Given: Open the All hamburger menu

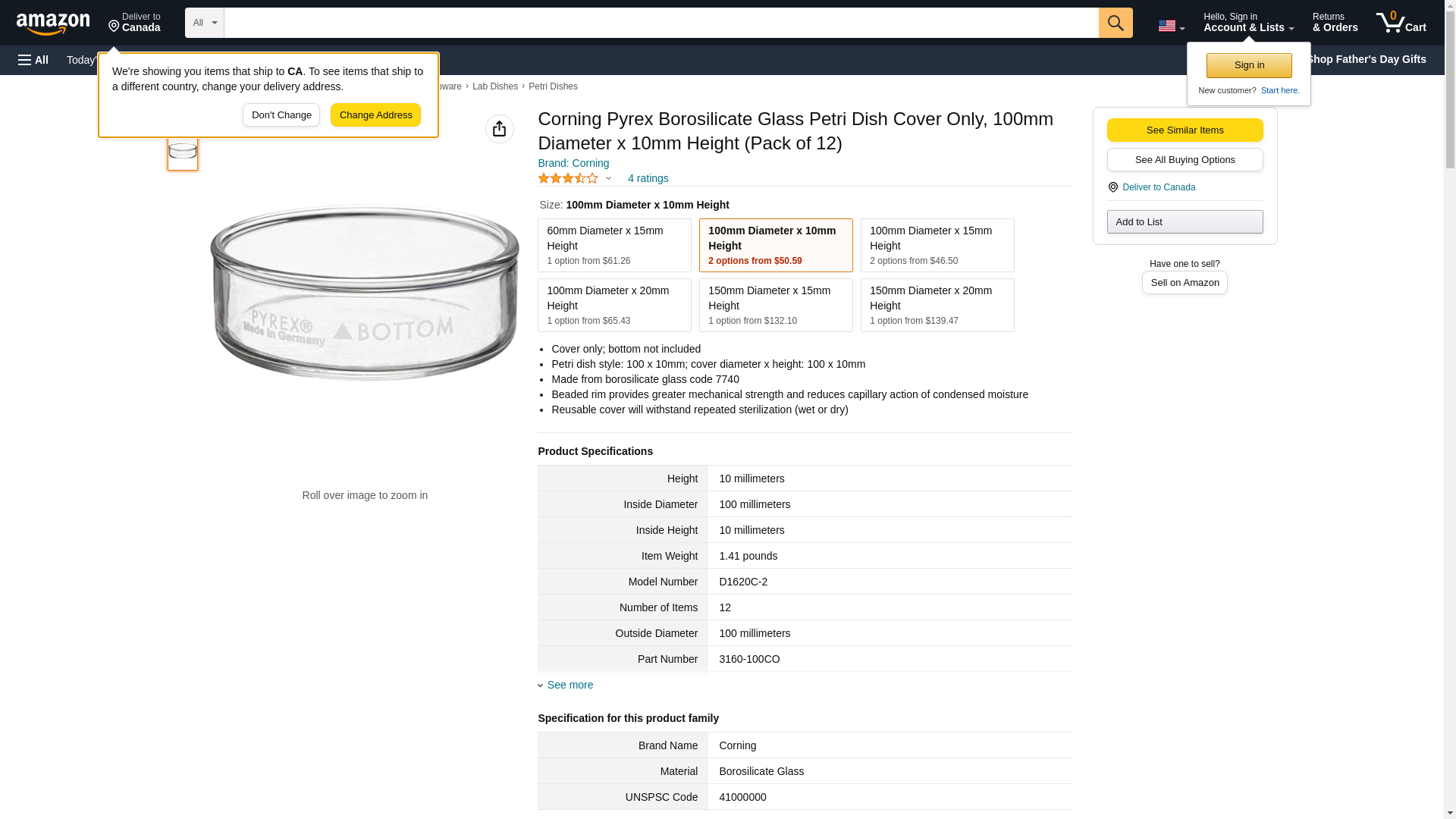Looking at the screenshot, I should 33,60.
